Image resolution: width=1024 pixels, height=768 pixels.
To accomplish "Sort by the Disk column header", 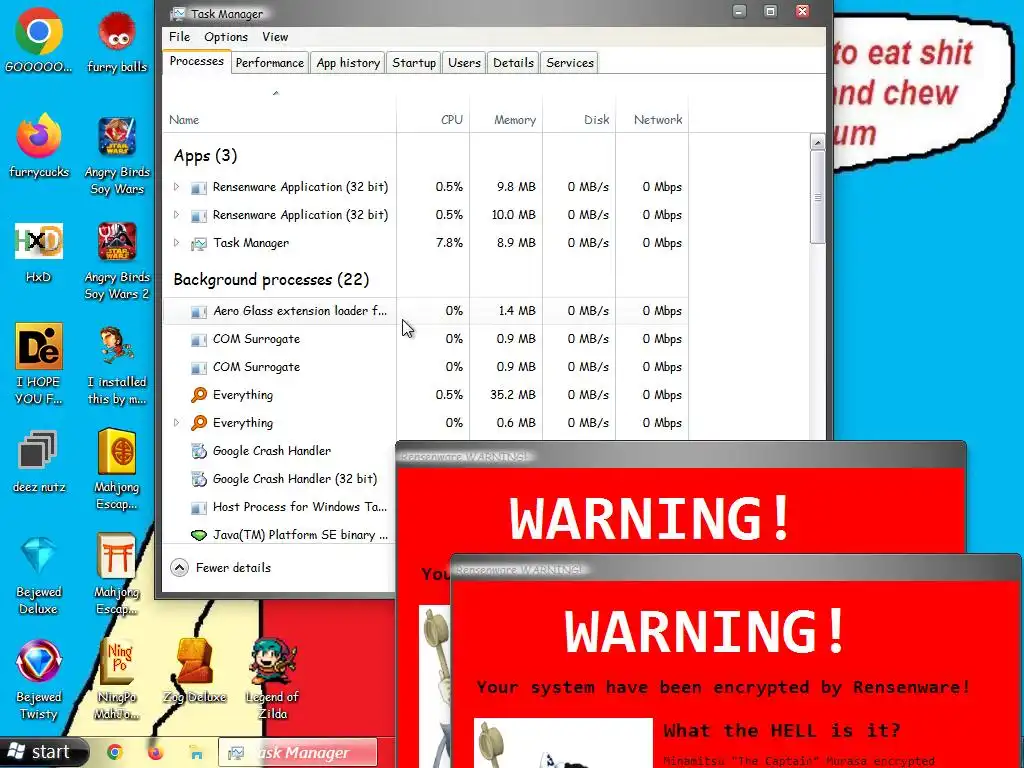I will point(579,120).
